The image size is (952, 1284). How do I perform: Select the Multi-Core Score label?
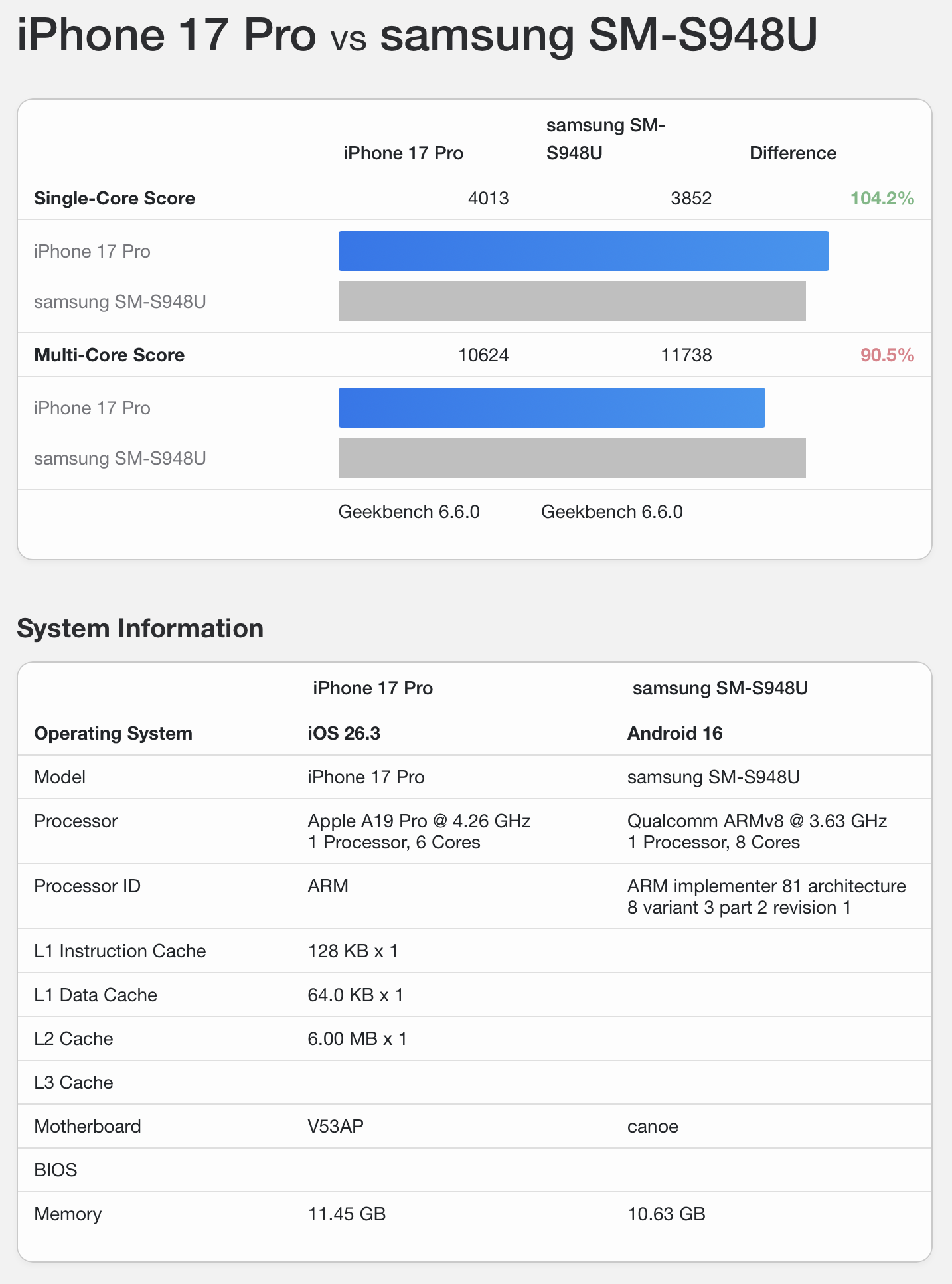point(109,355)
